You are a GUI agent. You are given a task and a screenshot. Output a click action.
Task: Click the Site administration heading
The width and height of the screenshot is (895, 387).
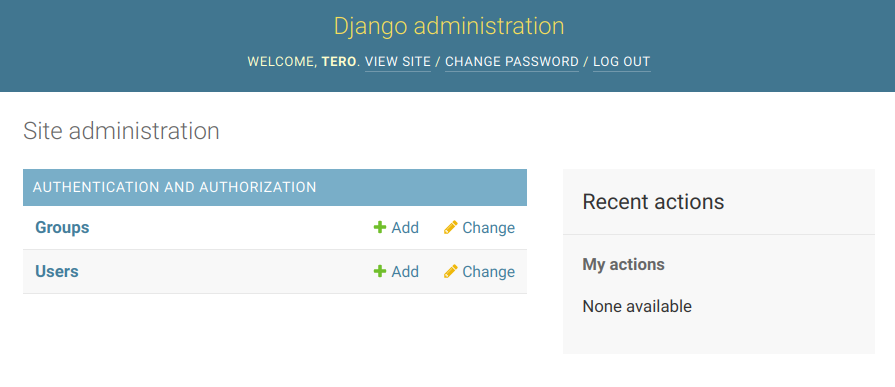(x=121, y=131)
